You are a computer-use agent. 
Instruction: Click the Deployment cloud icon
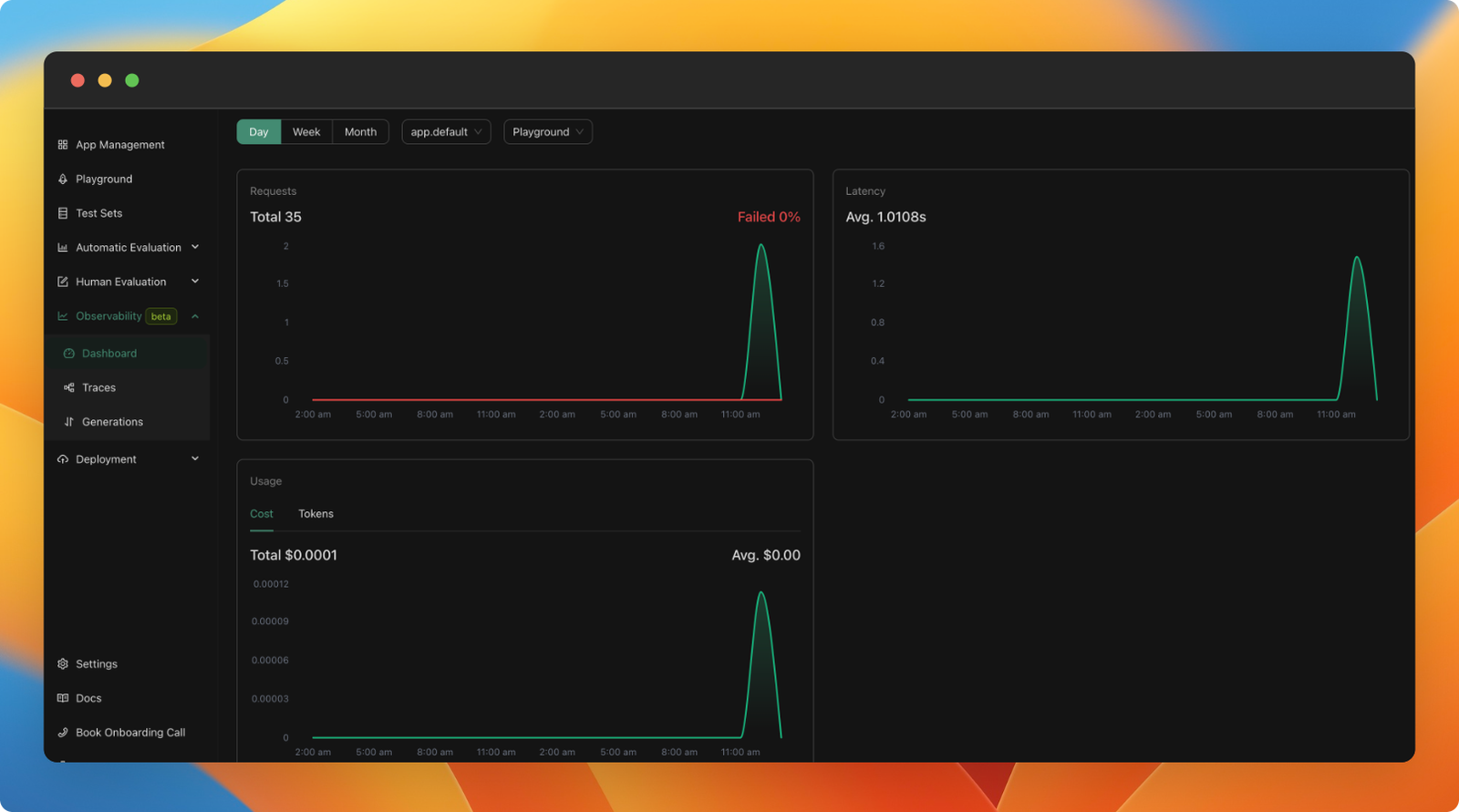[x=63, y=459]
